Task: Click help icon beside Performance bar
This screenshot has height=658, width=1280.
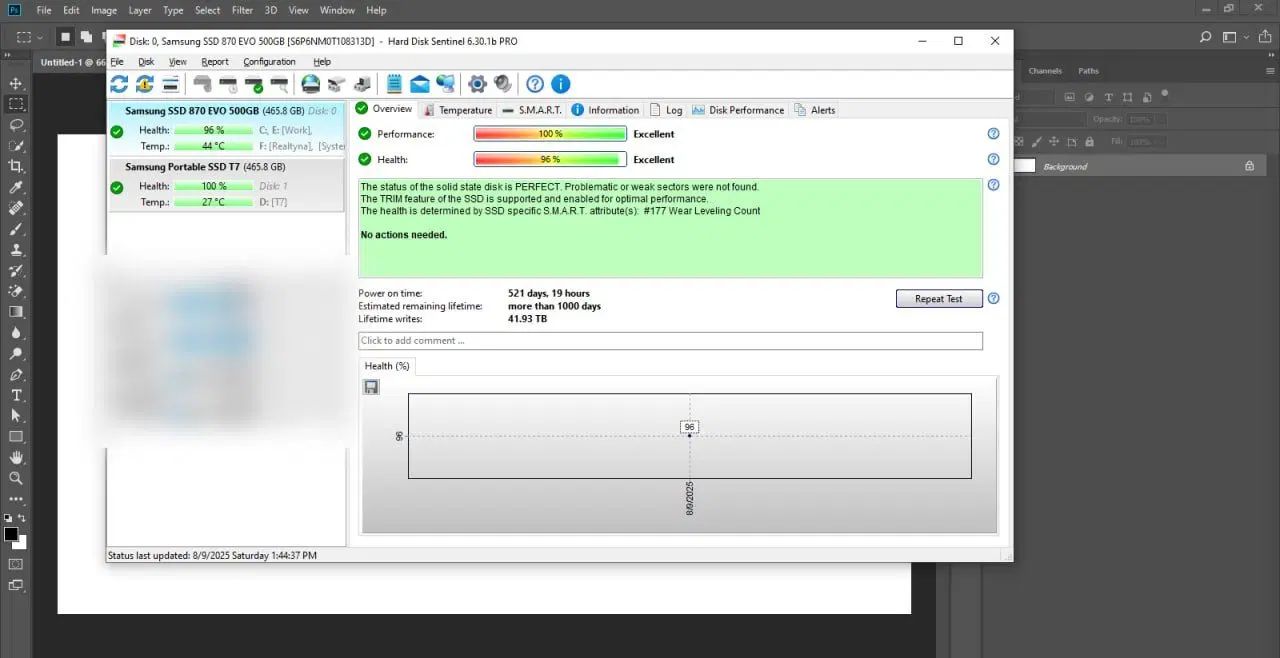Action: (x=993, y=133)
